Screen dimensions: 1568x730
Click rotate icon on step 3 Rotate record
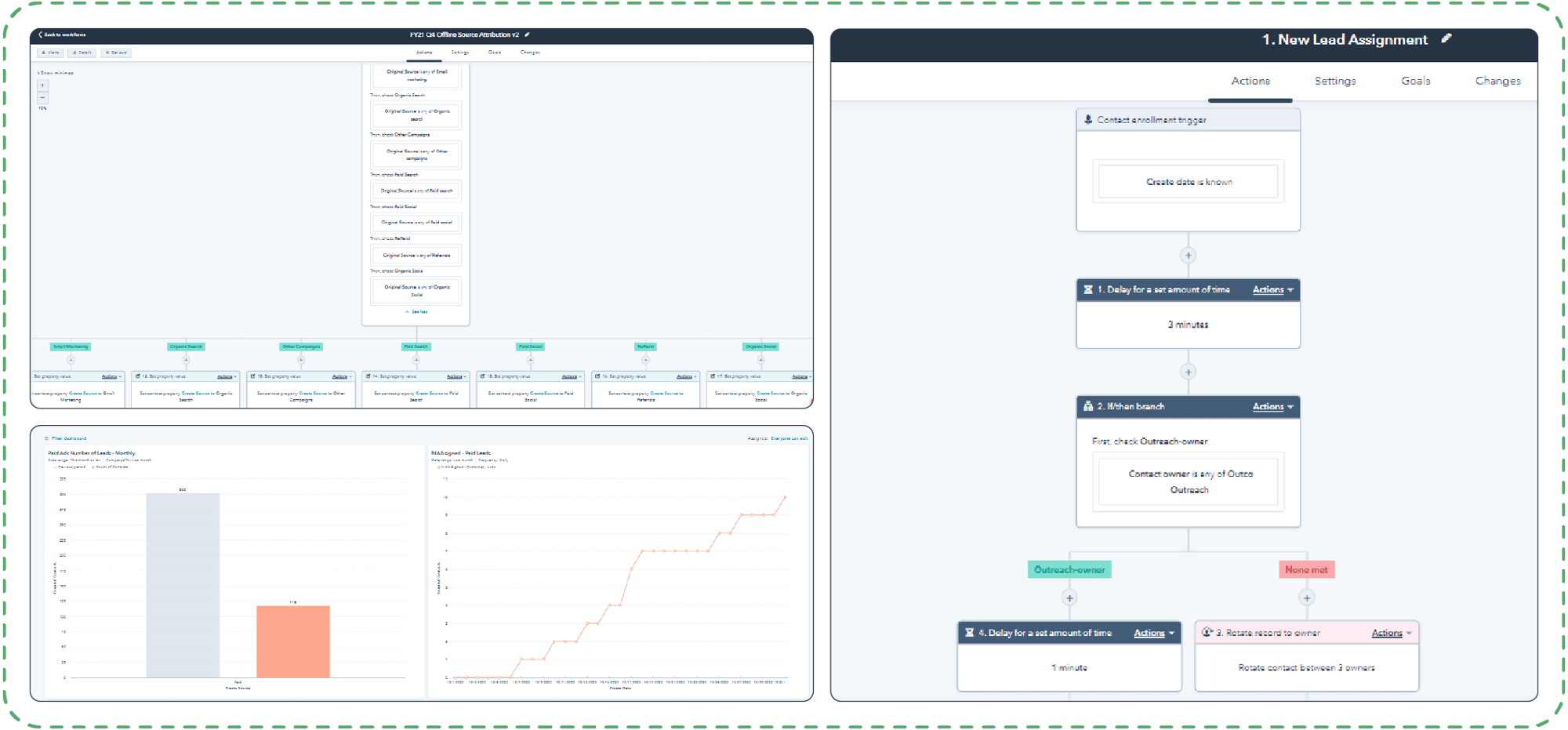(1207, 632)
